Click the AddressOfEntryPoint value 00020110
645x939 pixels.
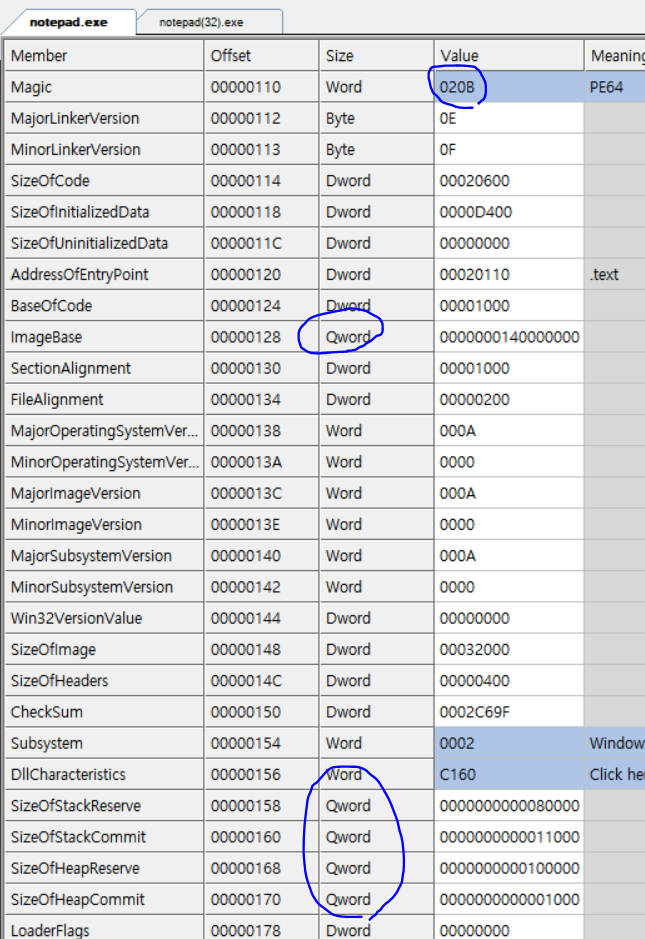click(x=509, y=274)
